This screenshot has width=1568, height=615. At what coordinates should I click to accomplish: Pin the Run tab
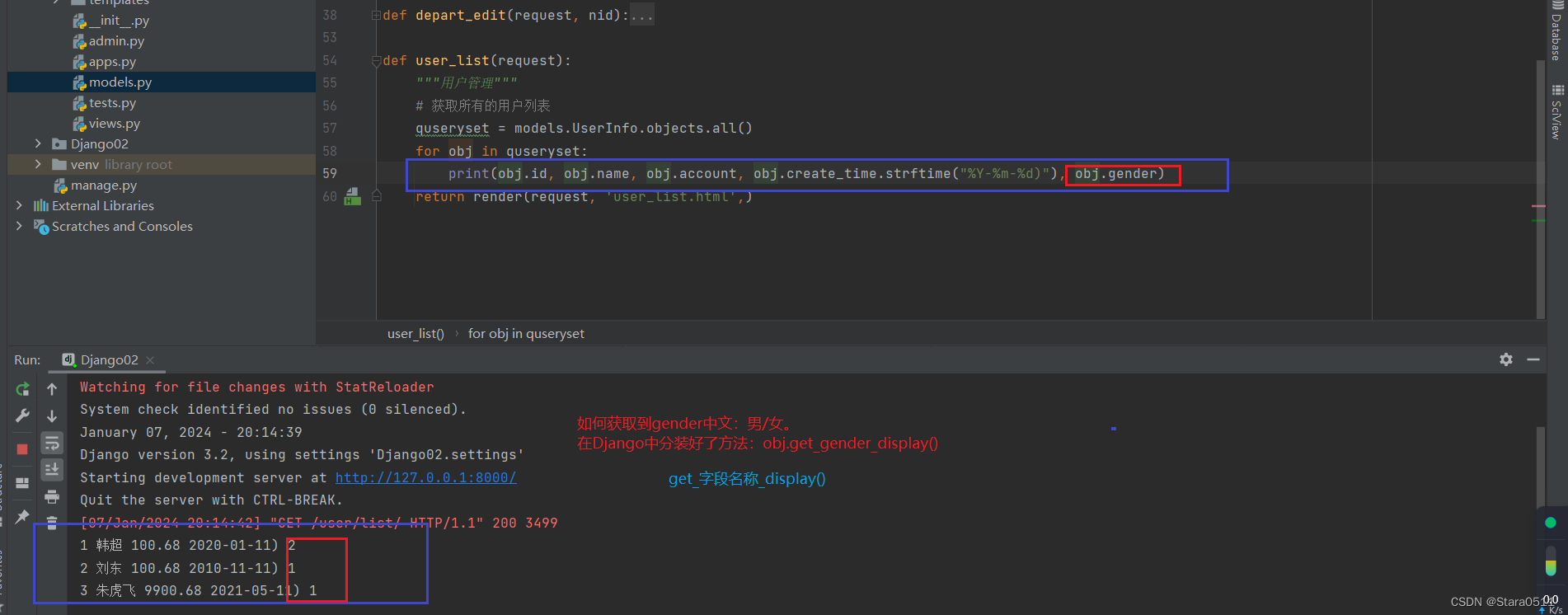tap(22, 516)
